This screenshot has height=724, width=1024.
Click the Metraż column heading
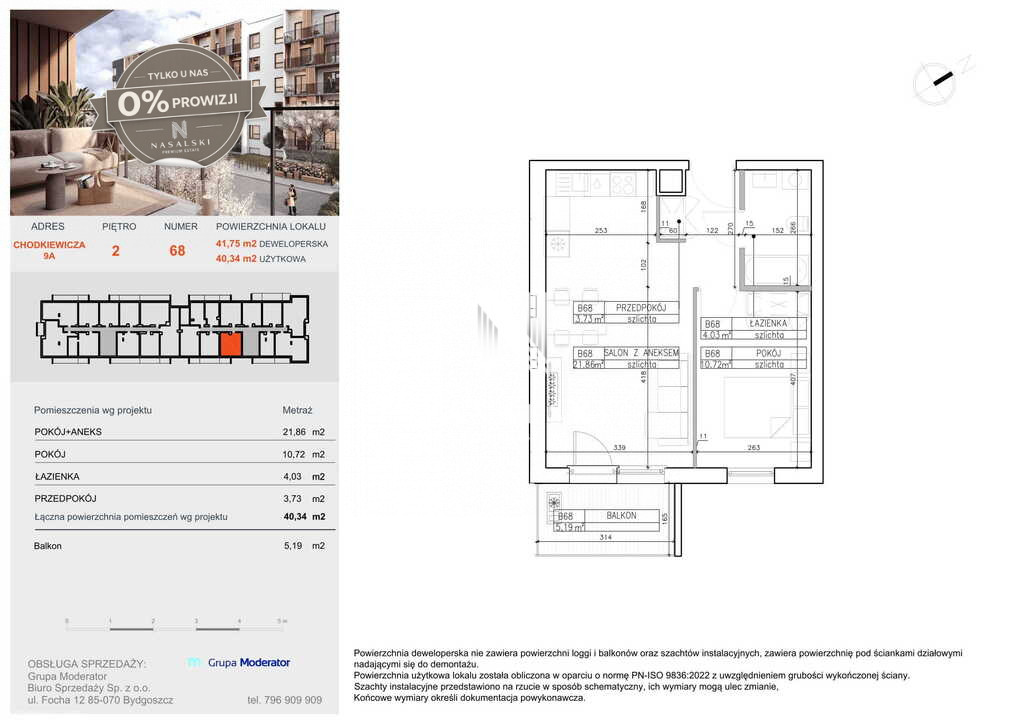(x=297, y=410)
